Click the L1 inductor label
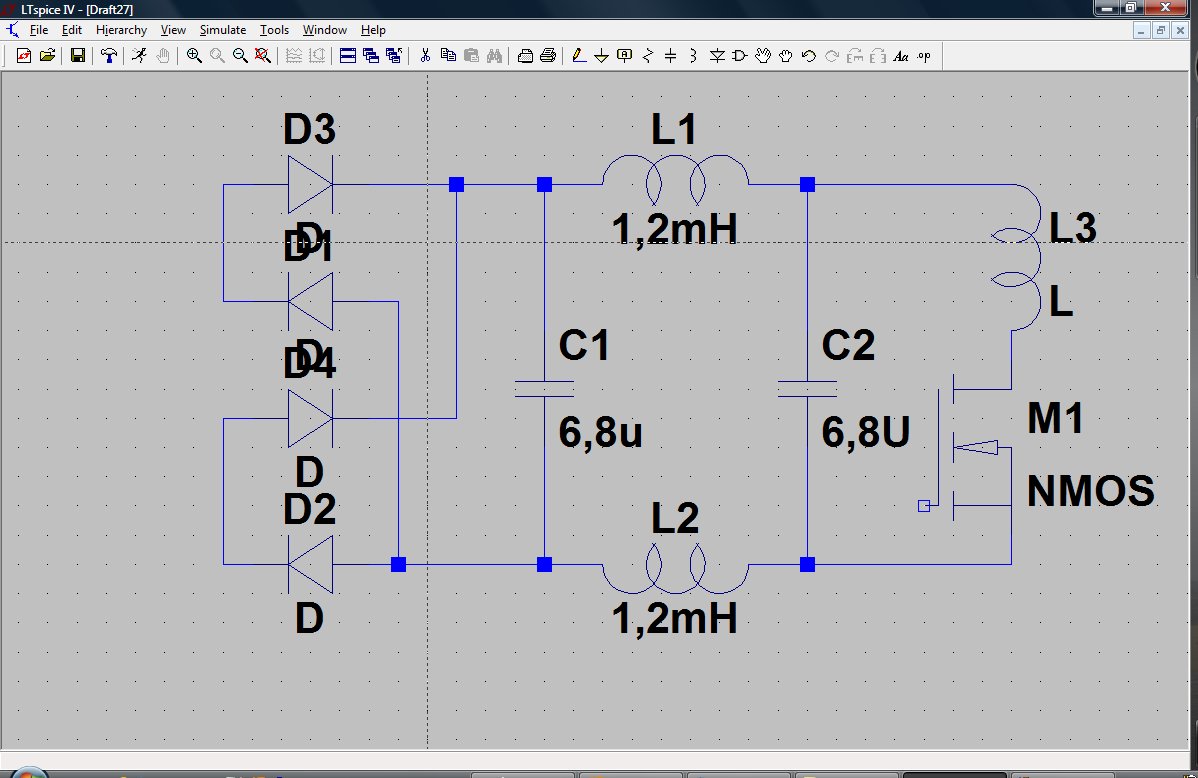This screenshot has width=1198, height=778. click(674, 129)
